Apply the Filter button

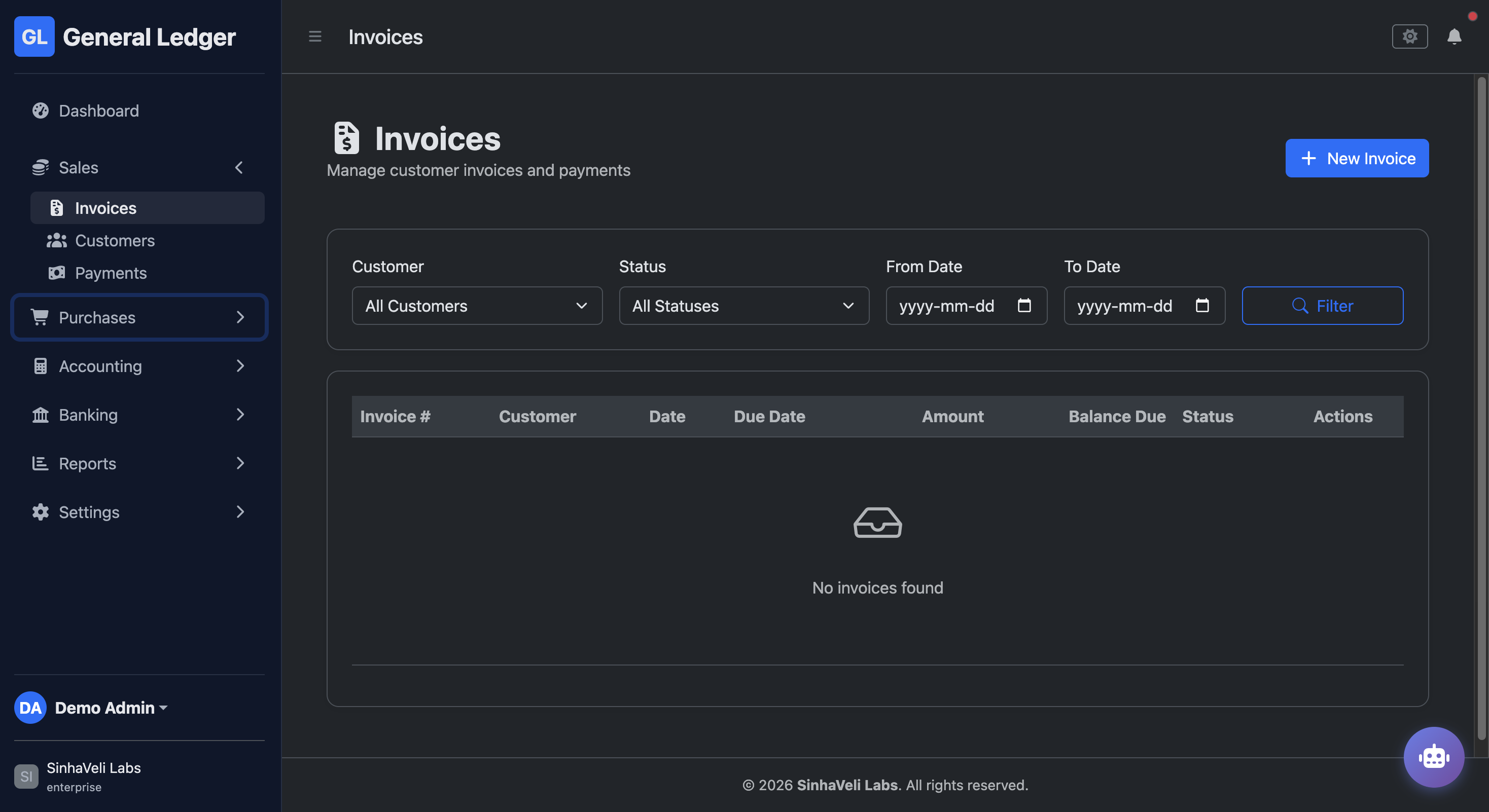pos(1323,306)
